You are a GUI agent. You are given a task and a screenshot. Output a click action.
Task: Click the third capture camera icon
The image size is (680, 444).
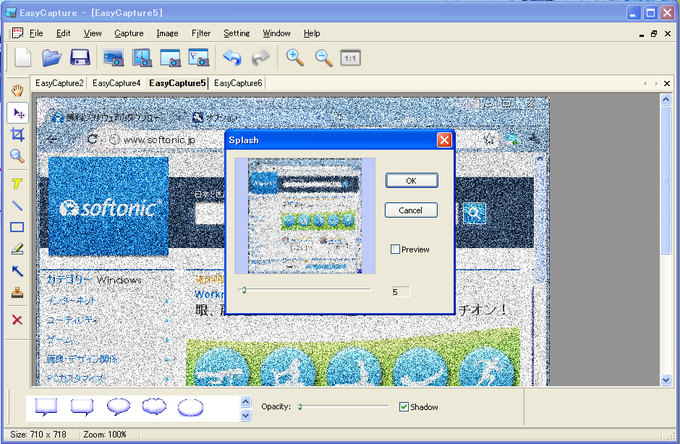click(170, 58)
